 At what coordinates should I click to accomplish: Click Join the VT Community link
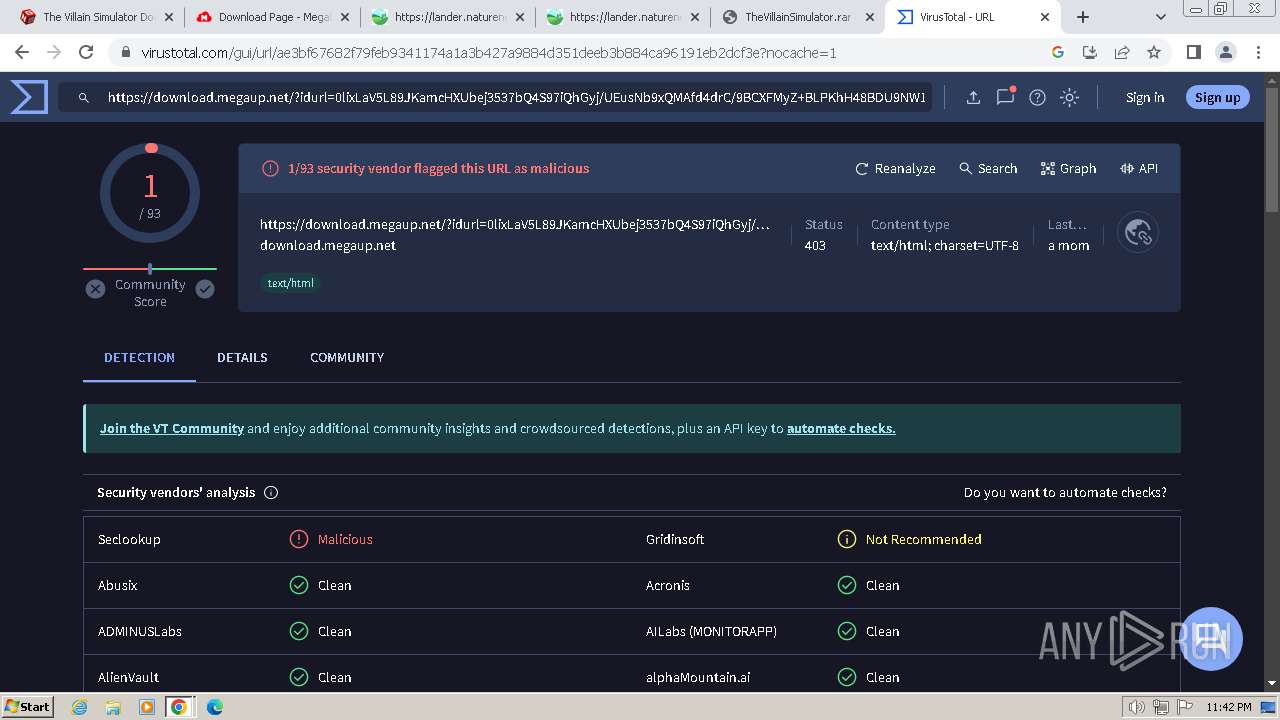pos(172,428)
